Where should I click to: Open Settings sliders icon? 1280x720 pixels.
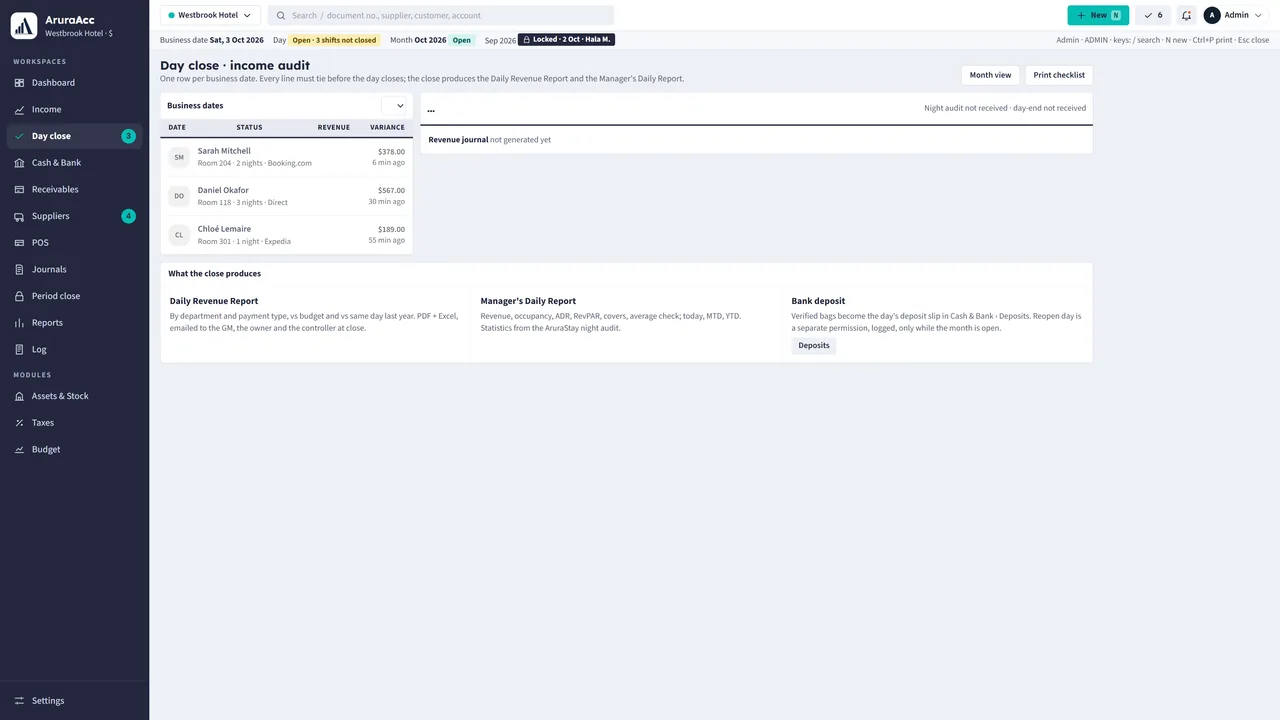pos(20,701)
